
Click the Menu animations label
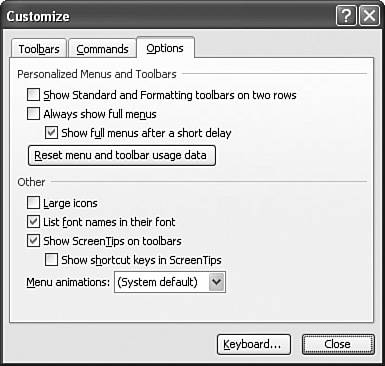pos(68,282)
